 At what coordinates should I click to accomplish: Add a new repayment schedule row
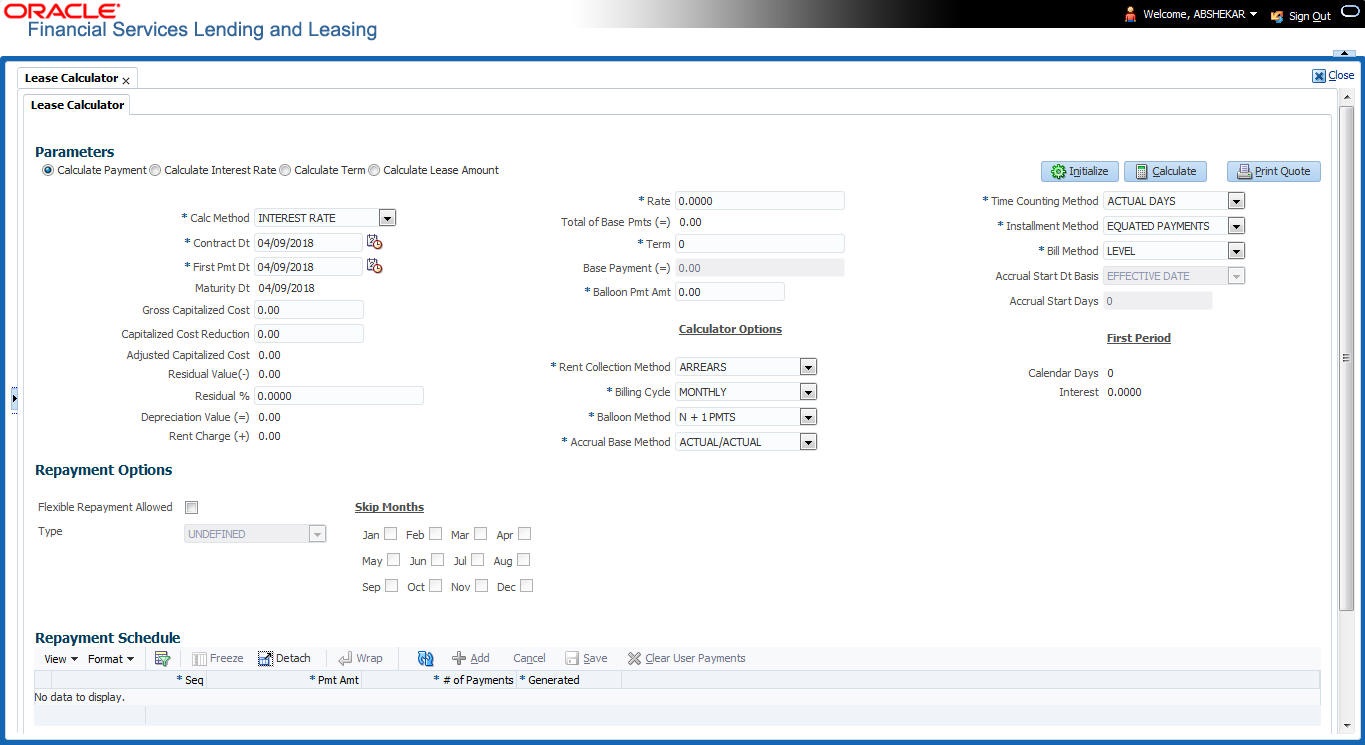[470, 657]
